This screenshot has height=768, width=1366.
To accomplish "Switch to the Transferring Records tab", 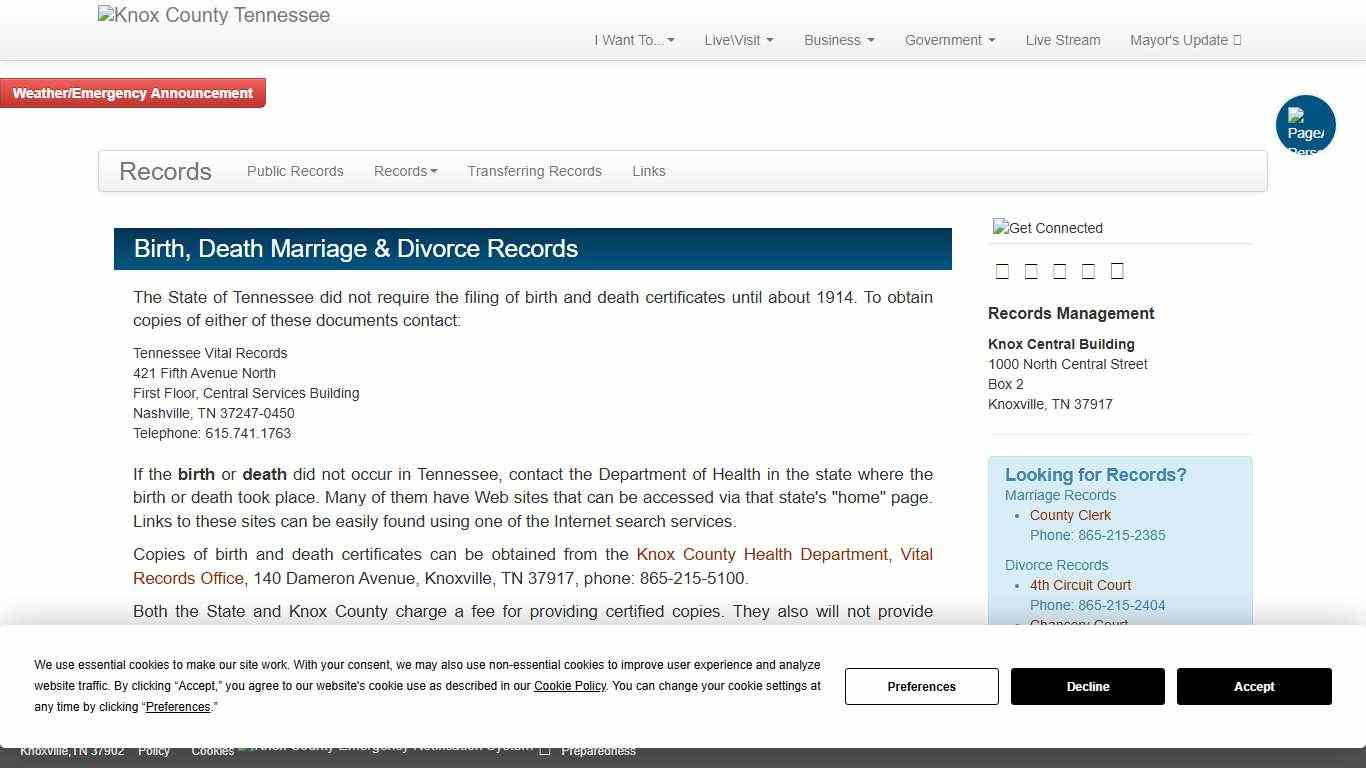I will 534,171.
